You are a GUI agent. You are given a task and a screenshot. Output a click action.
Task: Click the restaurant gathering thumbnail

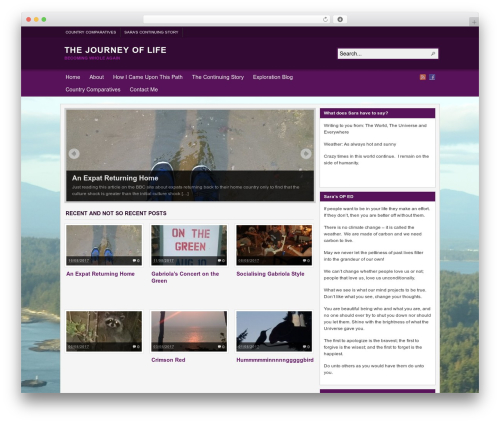pos(274,245)
